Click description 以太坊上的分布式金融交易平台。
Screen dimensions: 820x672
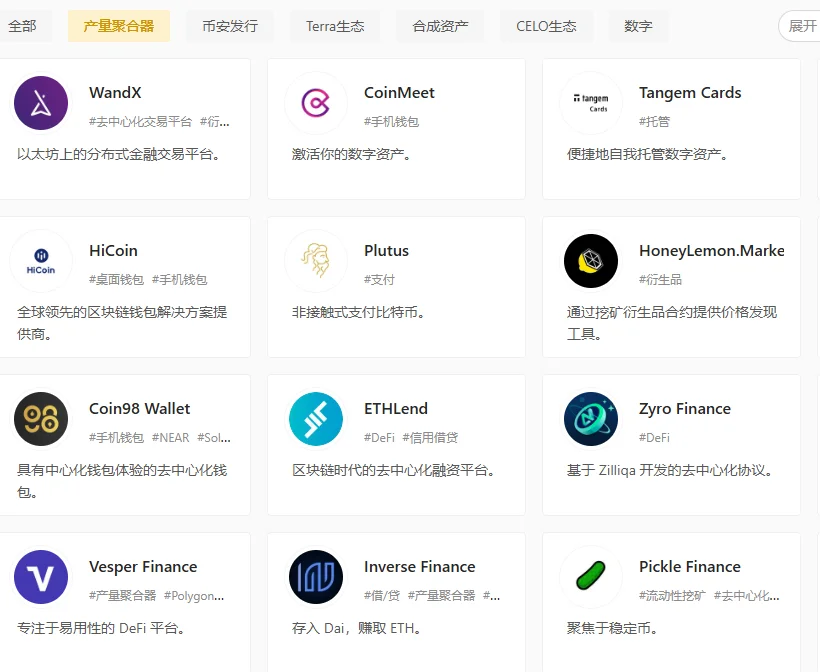pyautogui.click(x=119, y=154)
